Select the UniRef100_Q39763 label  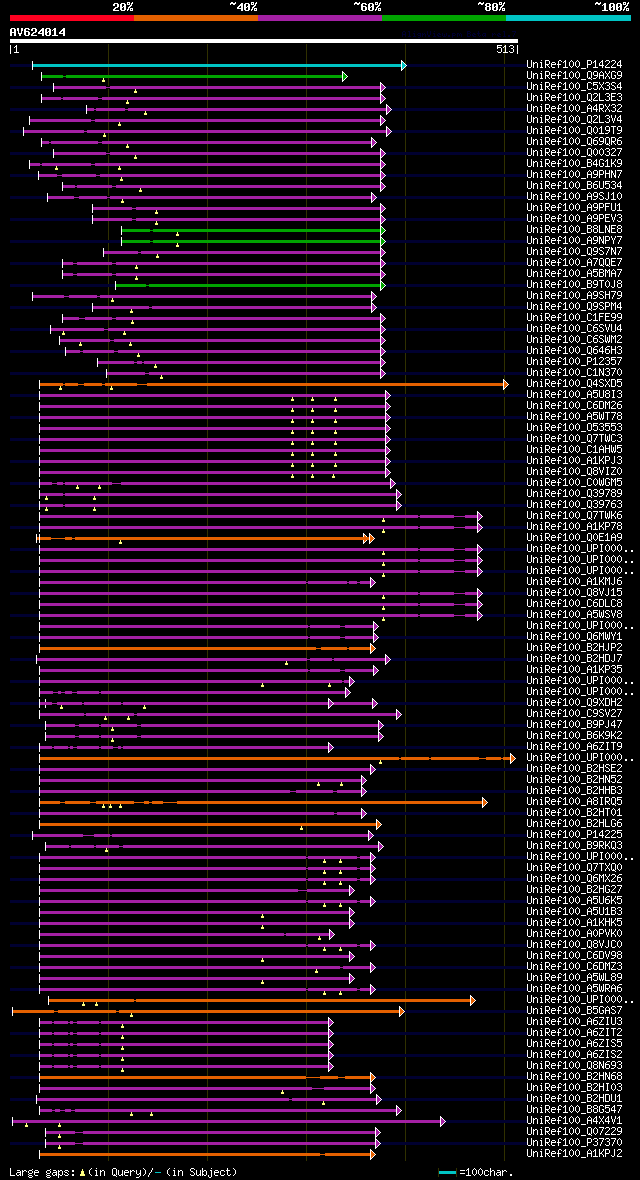[x=574, y=504]
